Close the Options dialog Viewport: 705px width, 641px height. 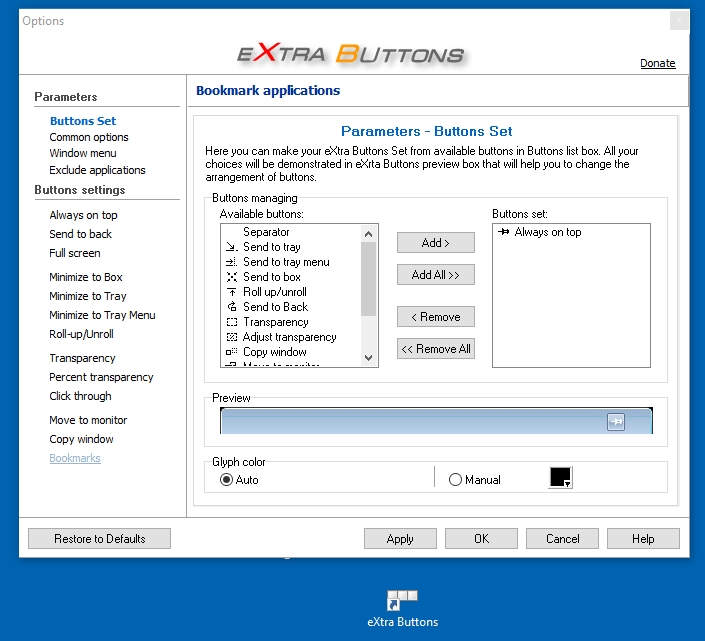click(679, 21)
